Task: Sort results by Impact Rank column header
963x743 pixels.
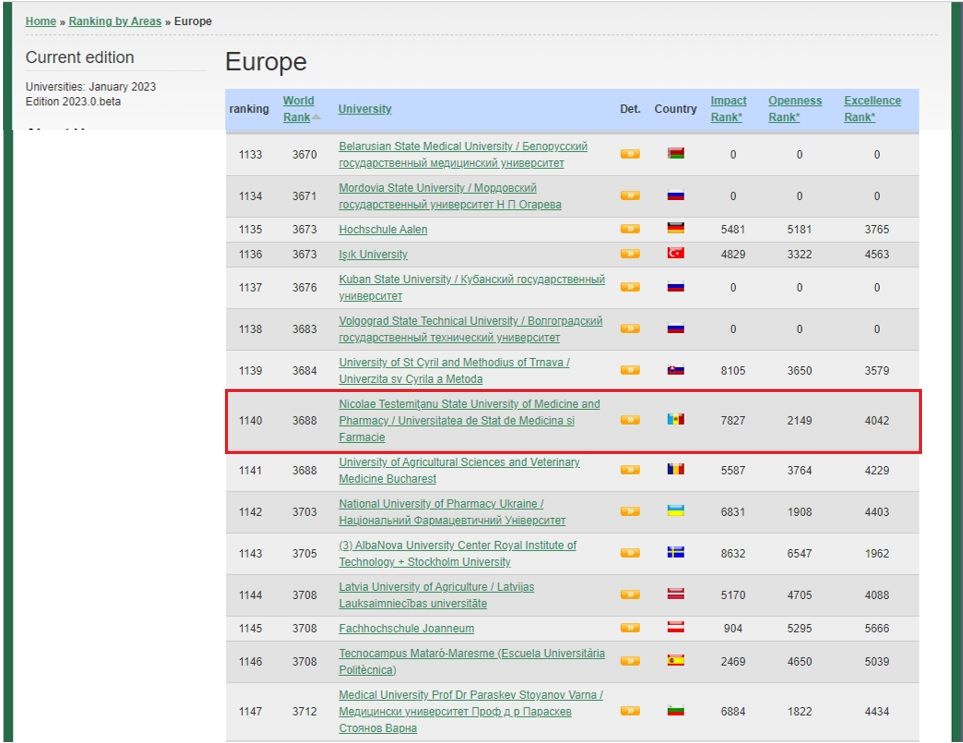Action: [728, 107]
